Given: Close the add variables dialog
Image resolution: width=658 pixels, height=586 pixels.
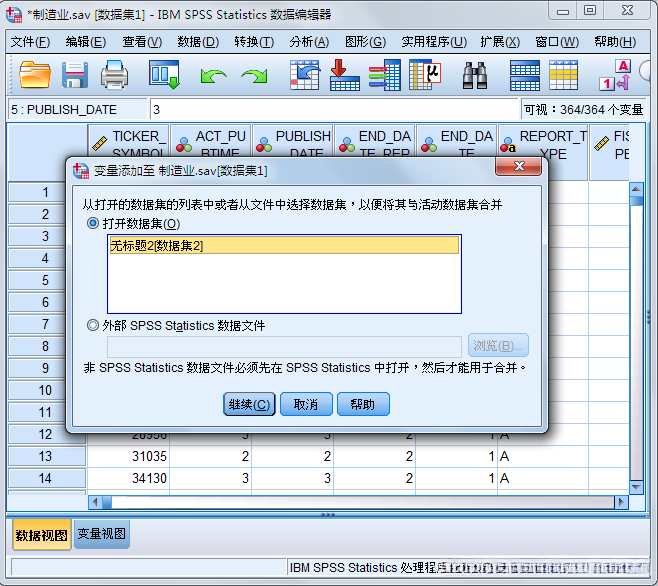Looking at the screenshot, I should [519, 166].
